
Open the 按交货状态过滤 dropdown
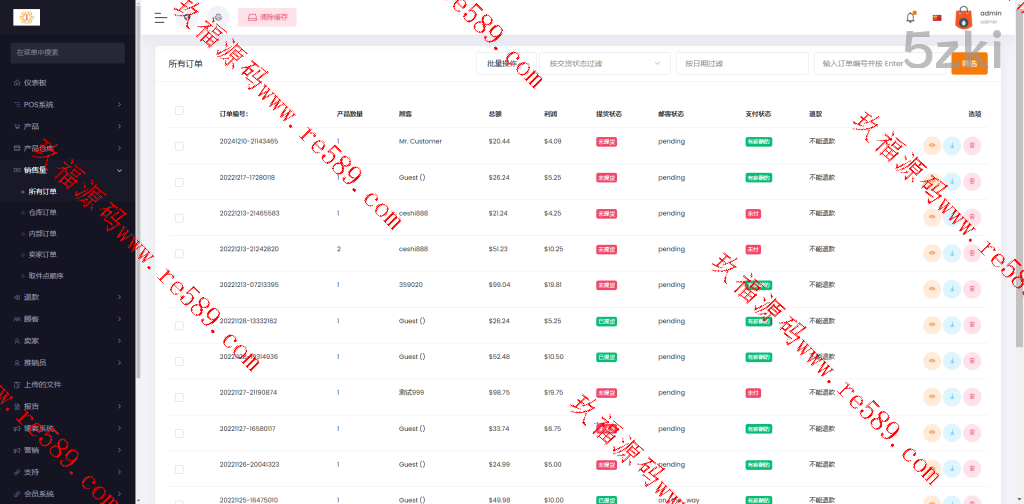pyautogui.click(x=604, y=63)
